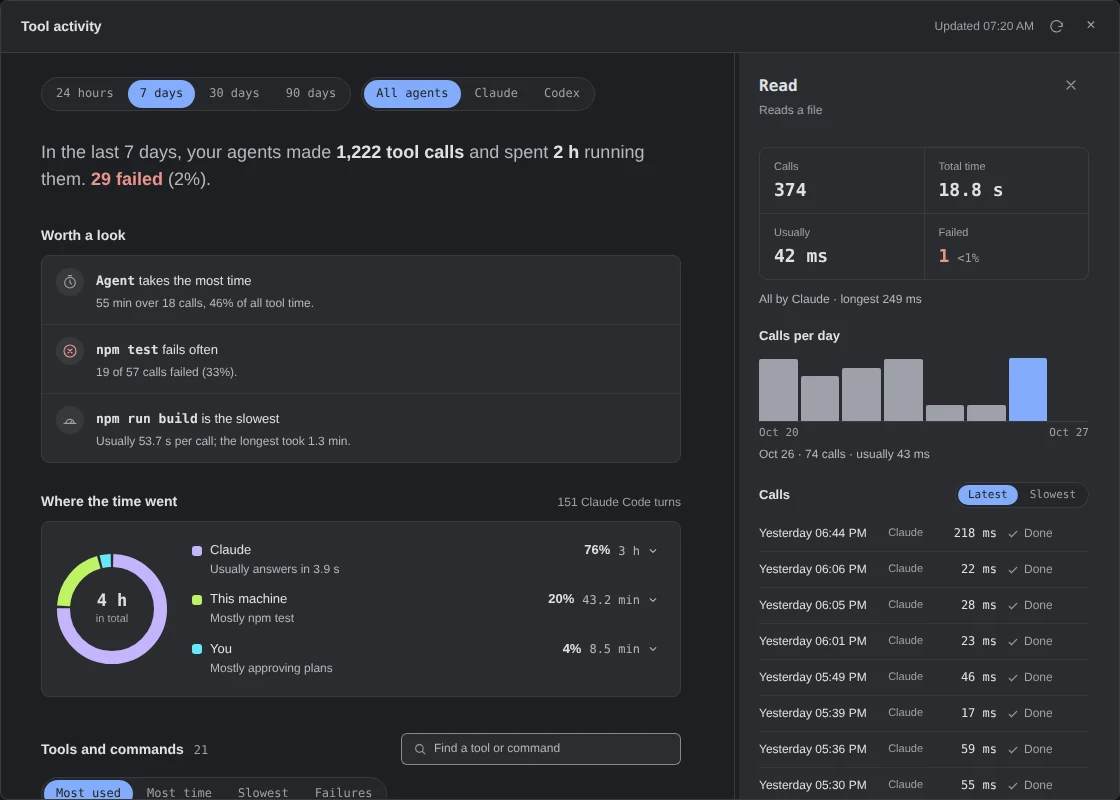This screenshot has width=1120, height=800.
Task: Filter by Codex agent
Action: click(561, 94)
